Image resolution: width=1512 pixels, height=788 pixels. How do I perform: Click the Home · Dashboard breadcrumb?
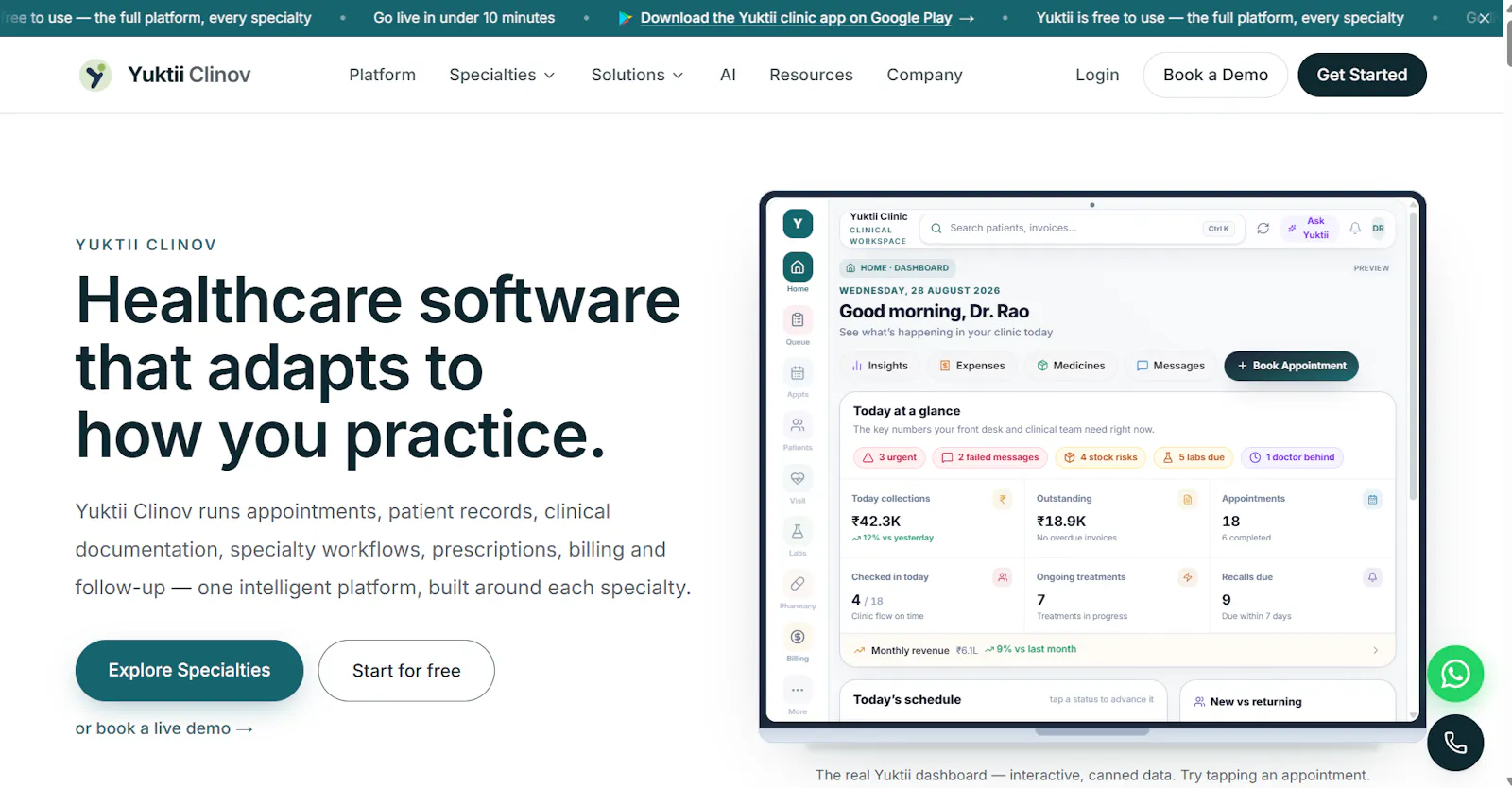(x=898, y=268)
